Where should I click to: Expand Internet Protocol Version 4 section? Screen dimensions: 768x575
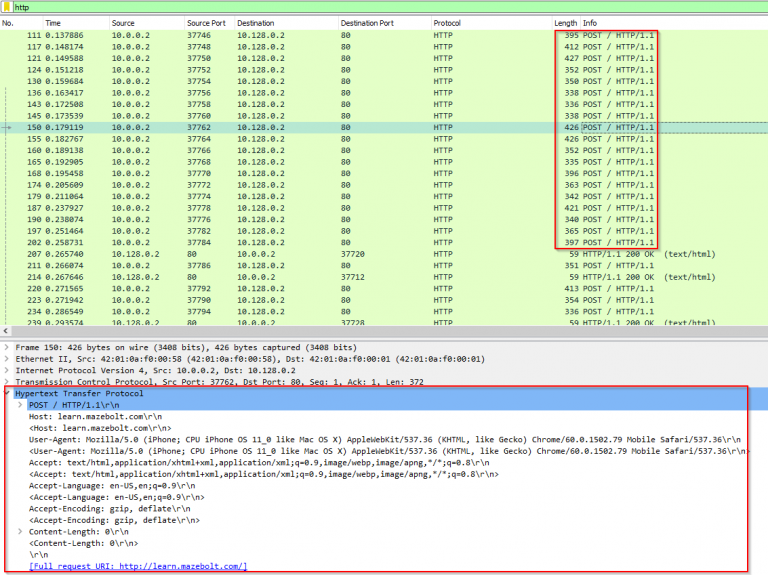(x=7, y=370)
